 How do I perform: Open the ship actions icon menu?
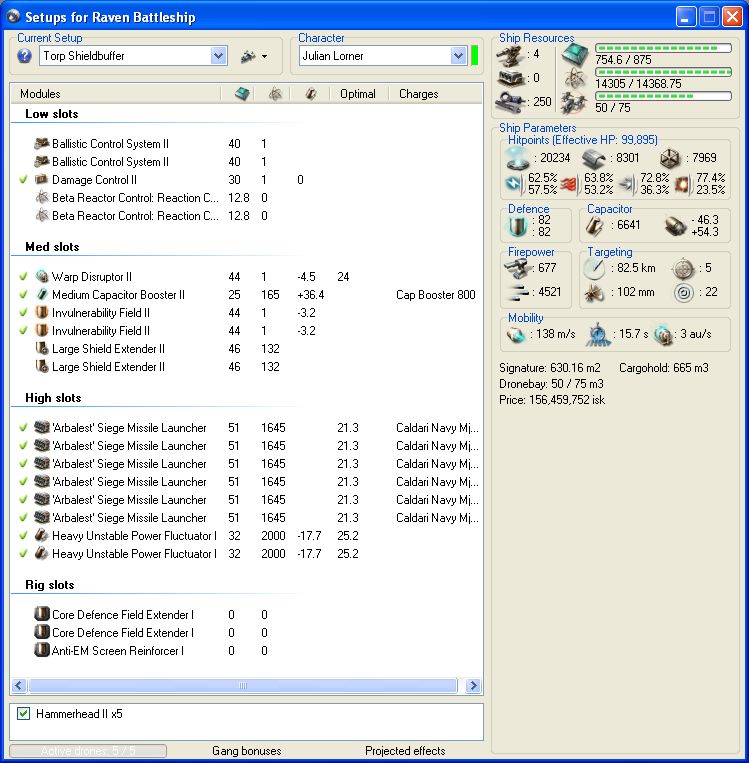click(254, 56)
